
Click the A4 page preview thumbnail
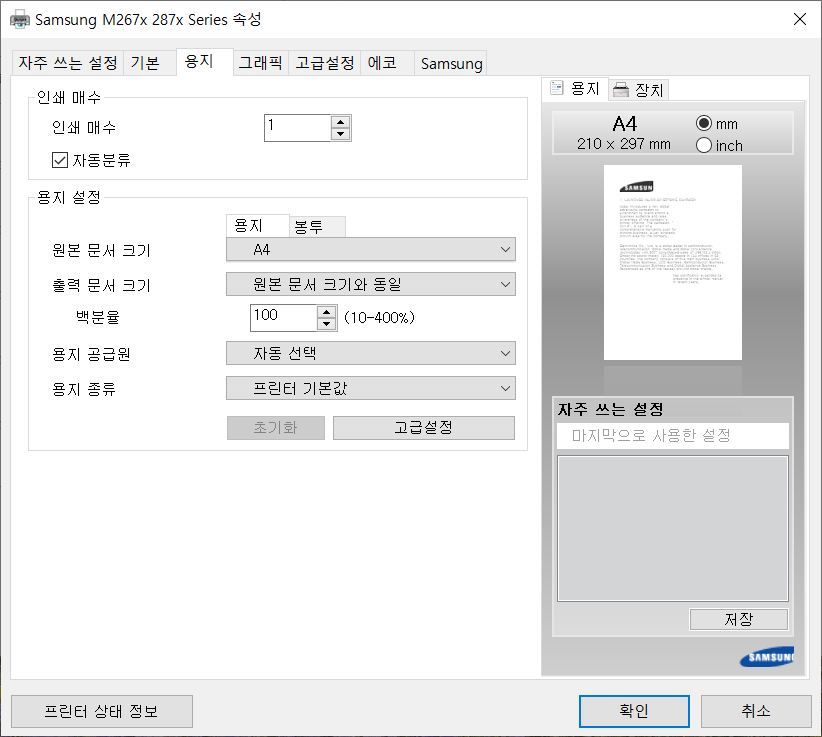[673, 262]
